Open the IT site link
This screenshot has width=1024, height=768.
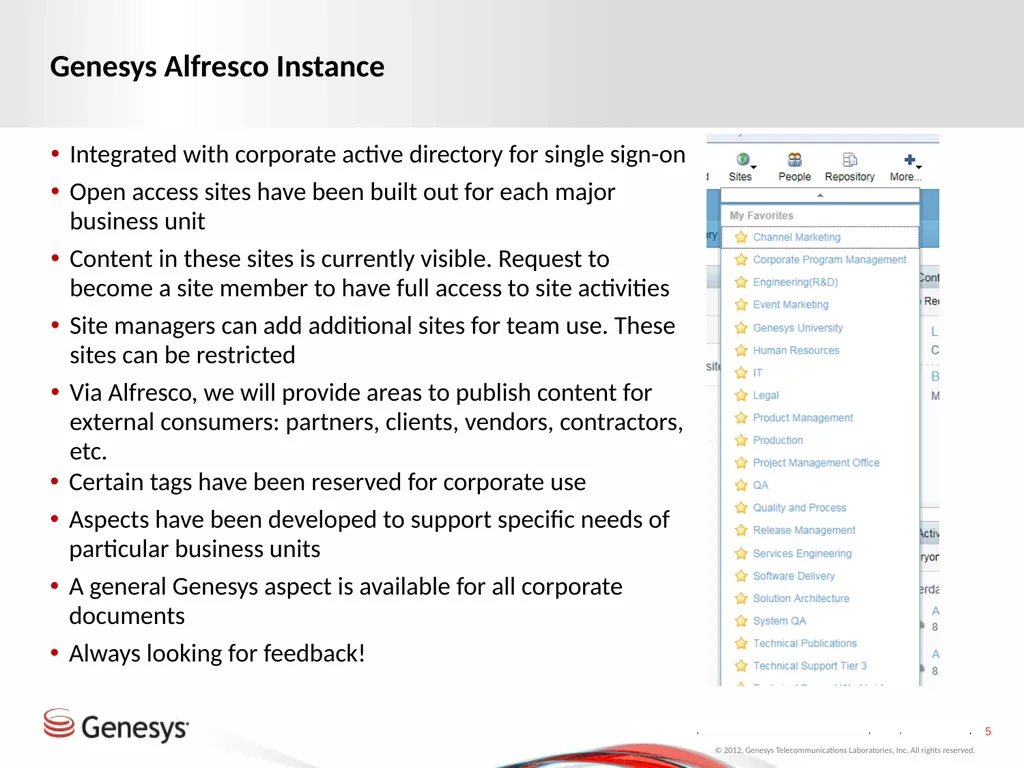(x=758, y=373)
